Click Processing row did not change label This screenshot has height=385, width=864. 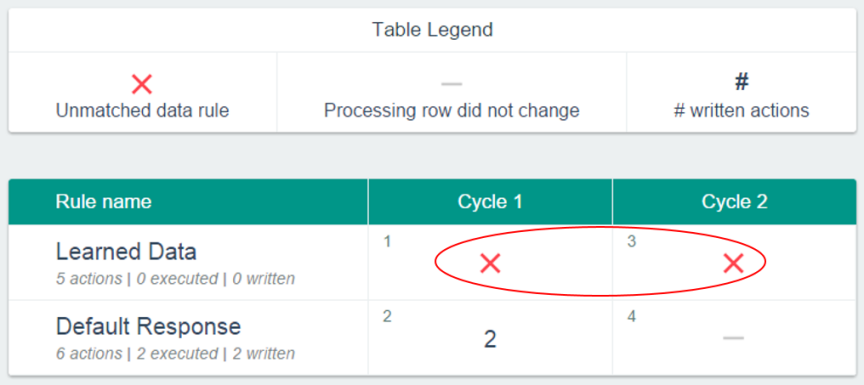click(452, 111)
